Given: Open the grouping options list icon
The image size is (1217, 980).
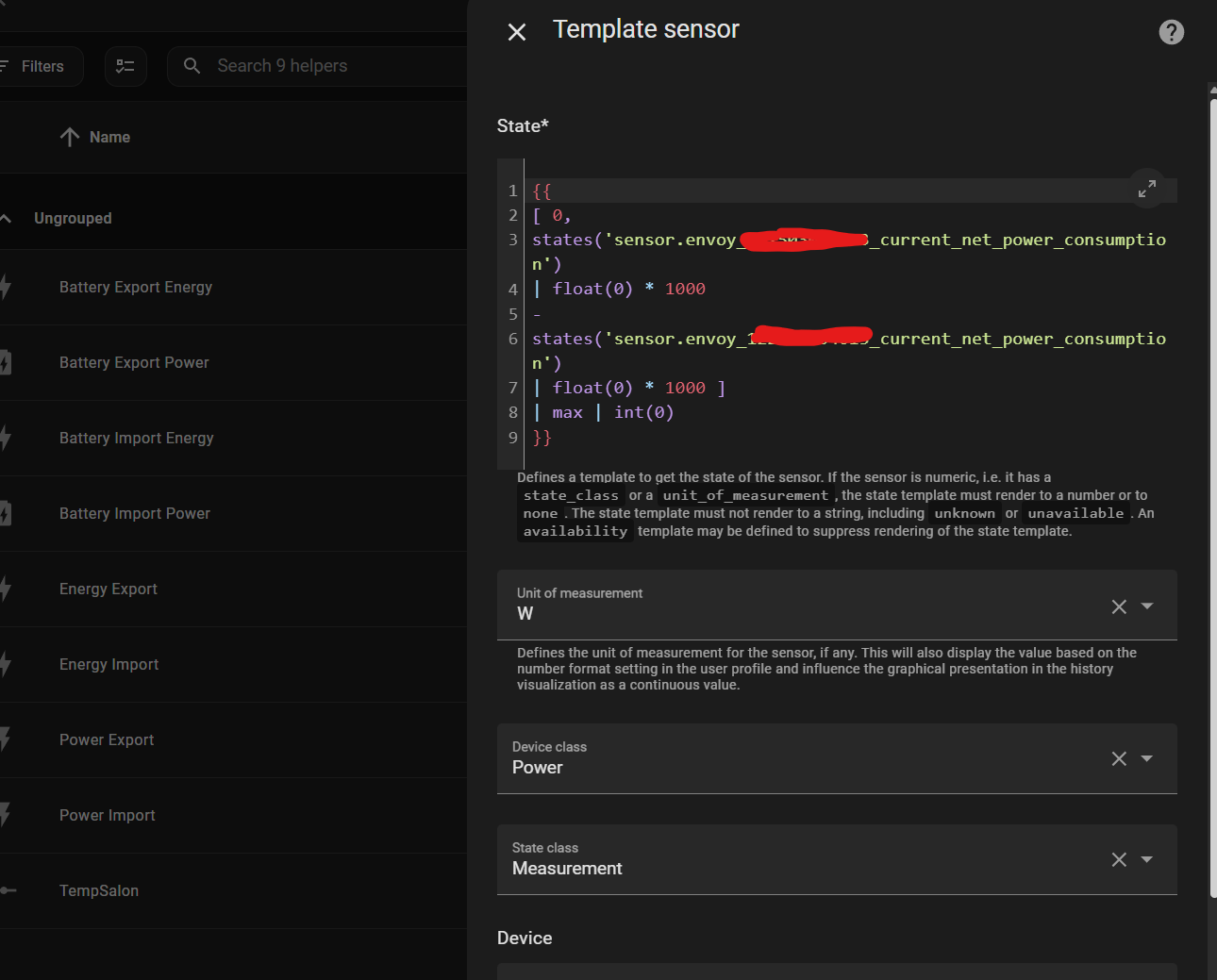Looking at the screenshot, I should coord(125,66).
